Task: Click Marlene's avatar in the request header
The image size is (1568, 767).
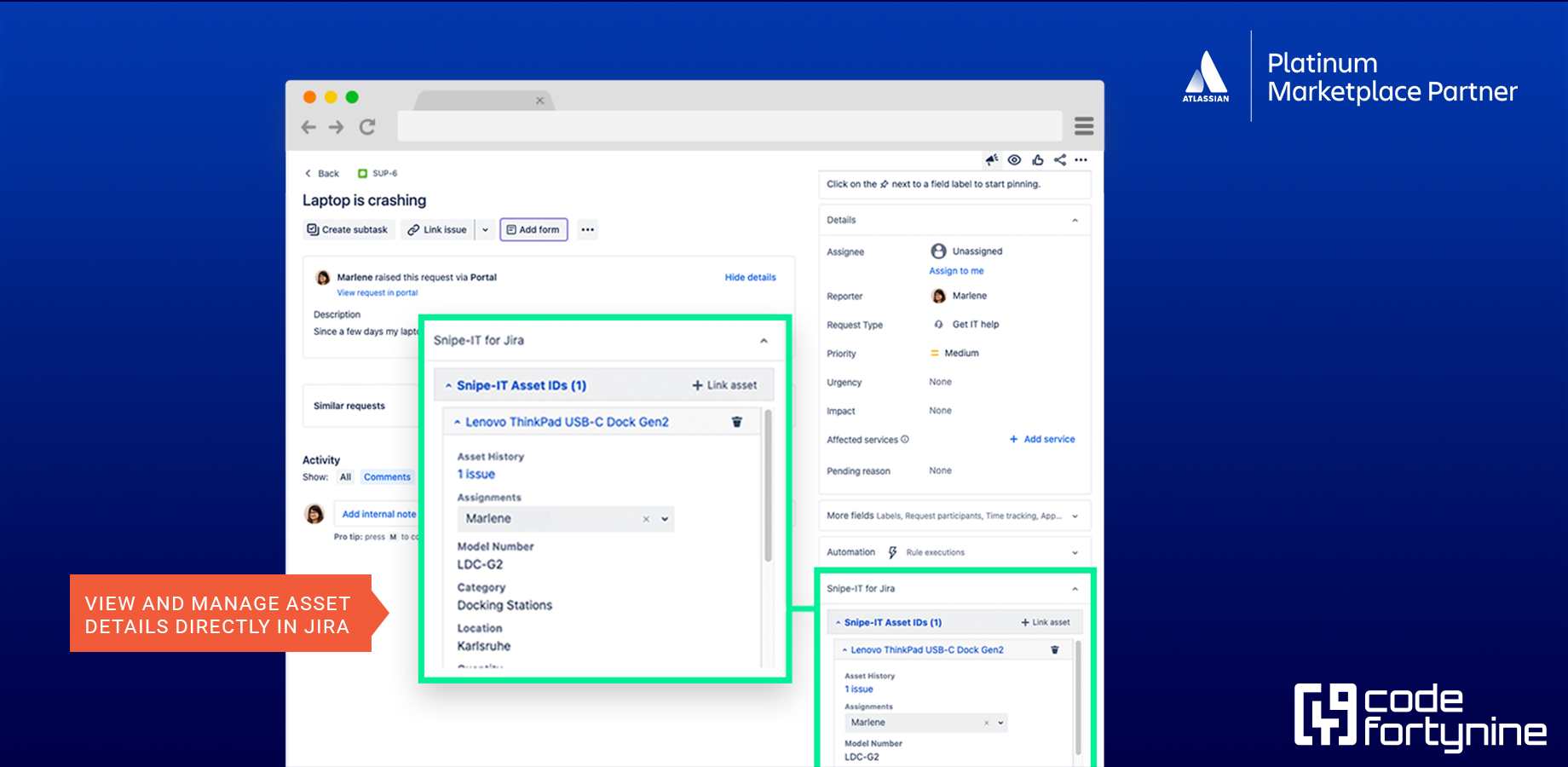Action: (x=323, y=277)
